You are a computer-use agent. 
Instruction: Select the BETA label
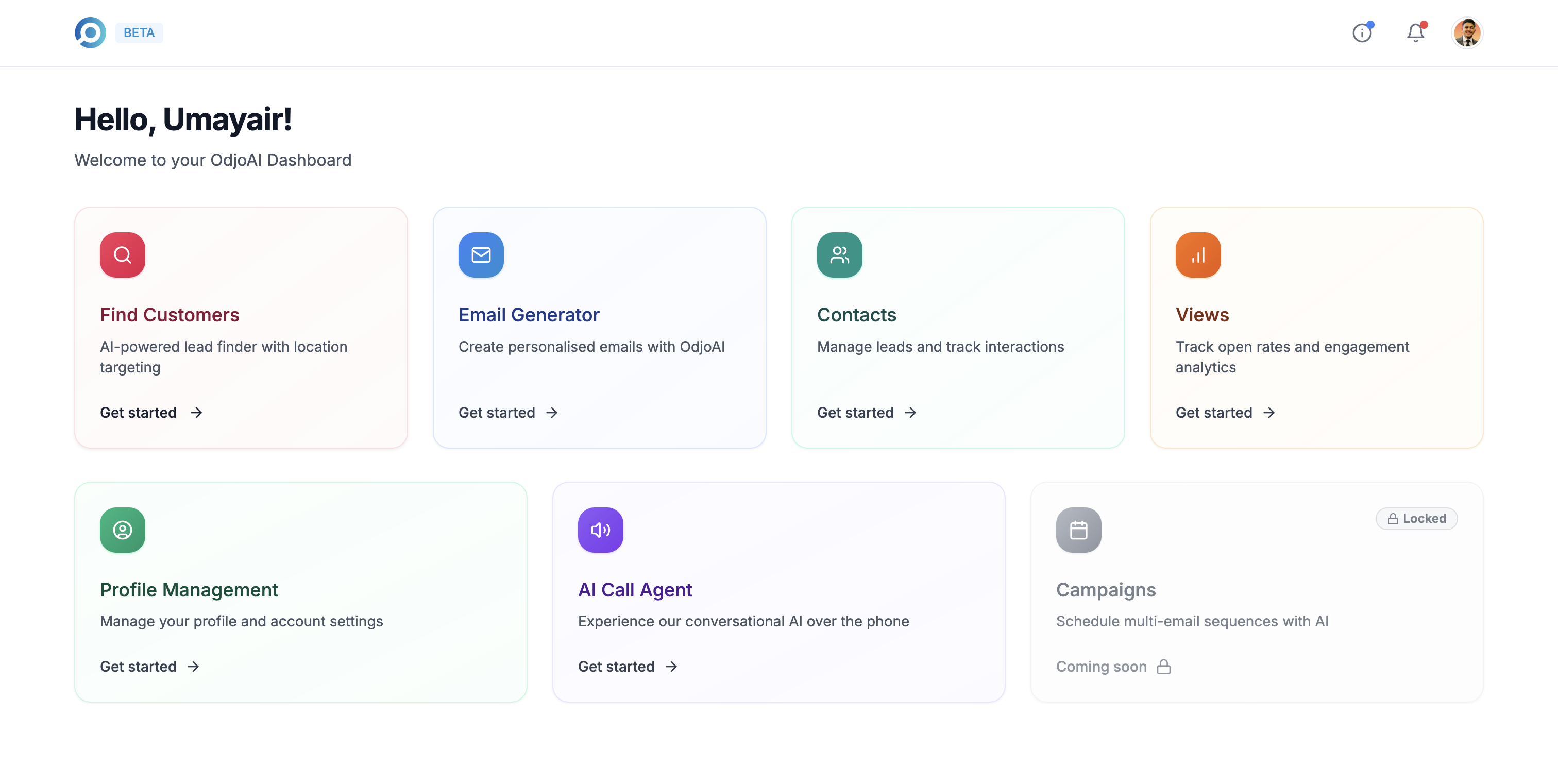tap(139, 32)
